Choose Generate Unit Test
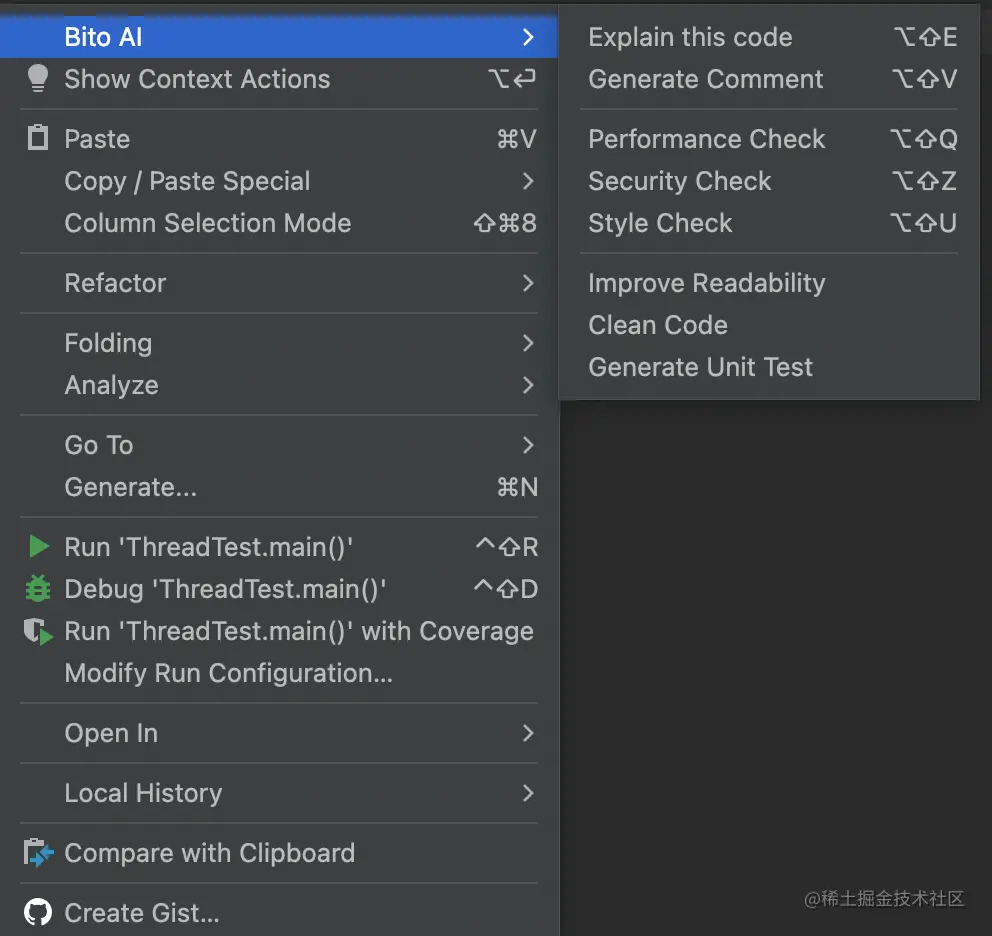The height and width of the screenshot is (936, 992). point(700,367)
